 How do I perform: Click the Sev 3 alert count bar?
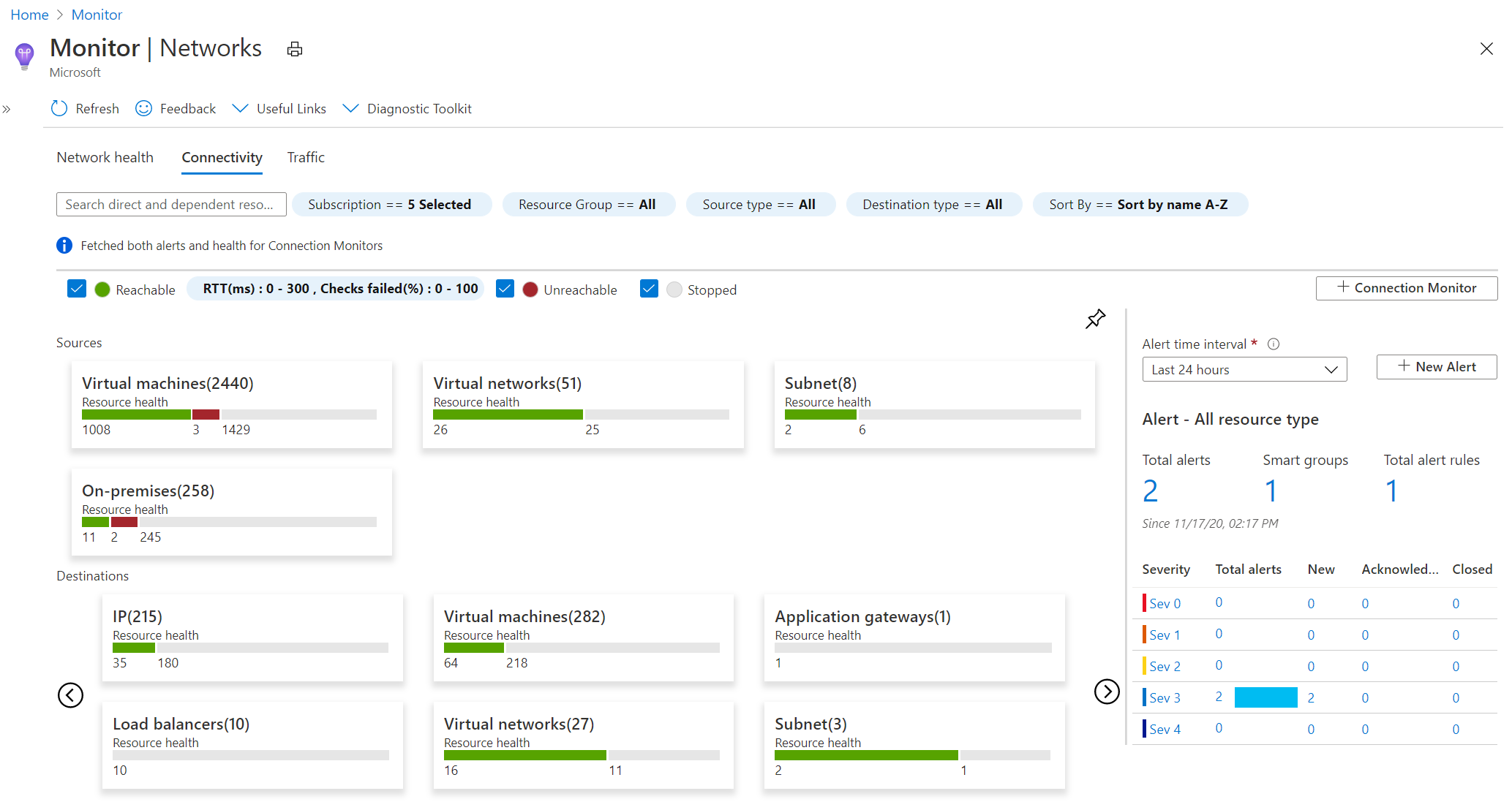pyautogui.click(x=1265, y=697)
